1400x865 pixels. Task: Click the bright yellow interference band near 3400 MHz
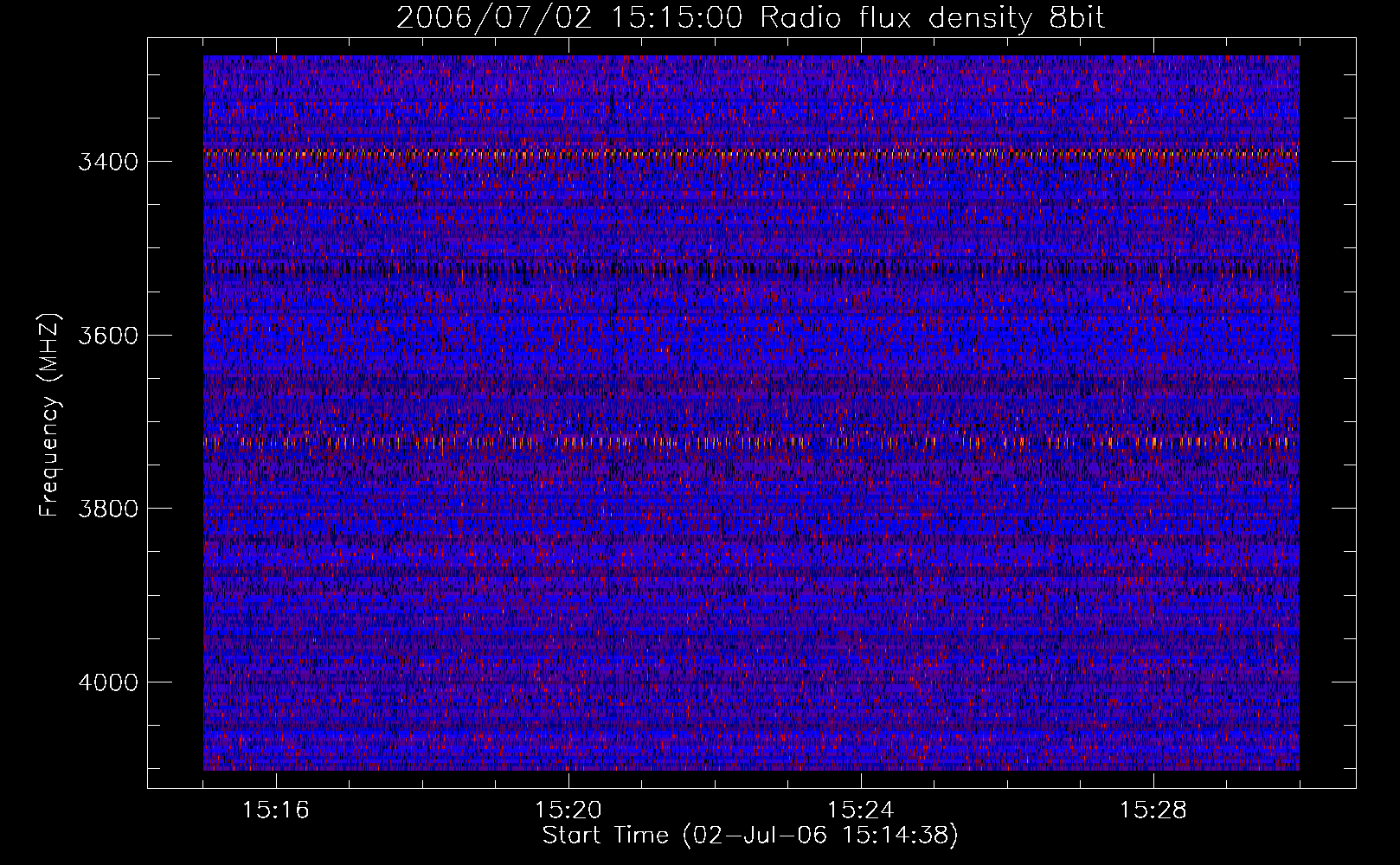coord(751,154)
